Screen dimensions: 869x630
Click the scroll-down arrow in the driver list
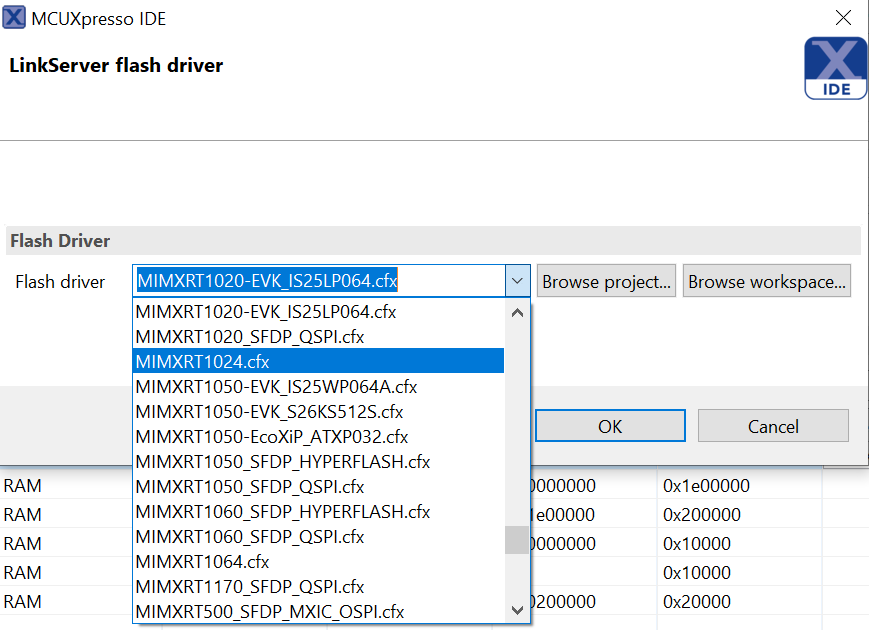pyautogui.click(x=517, y=609)
